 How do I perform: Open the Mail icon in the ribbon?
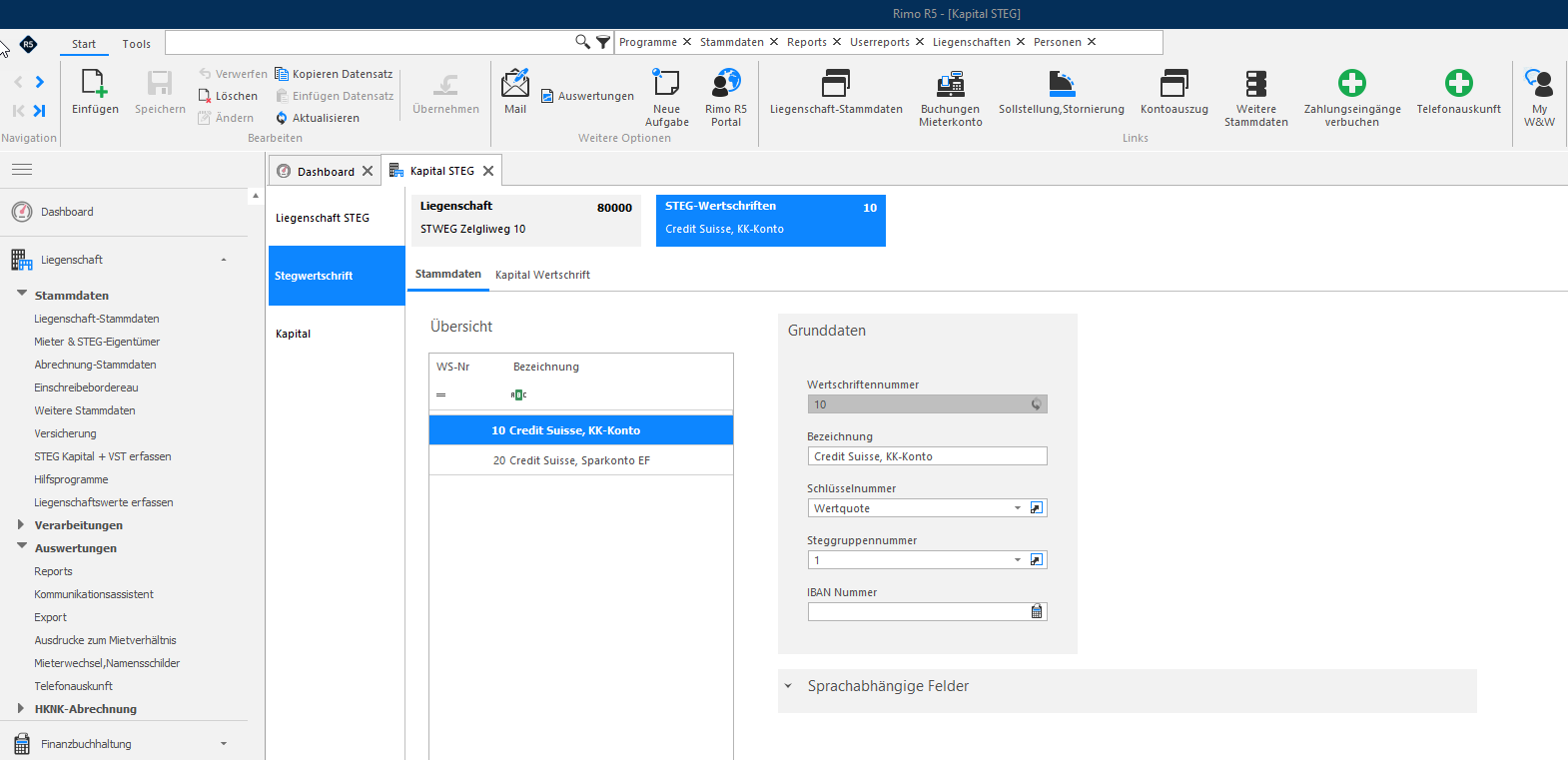[x=515, y=83]
